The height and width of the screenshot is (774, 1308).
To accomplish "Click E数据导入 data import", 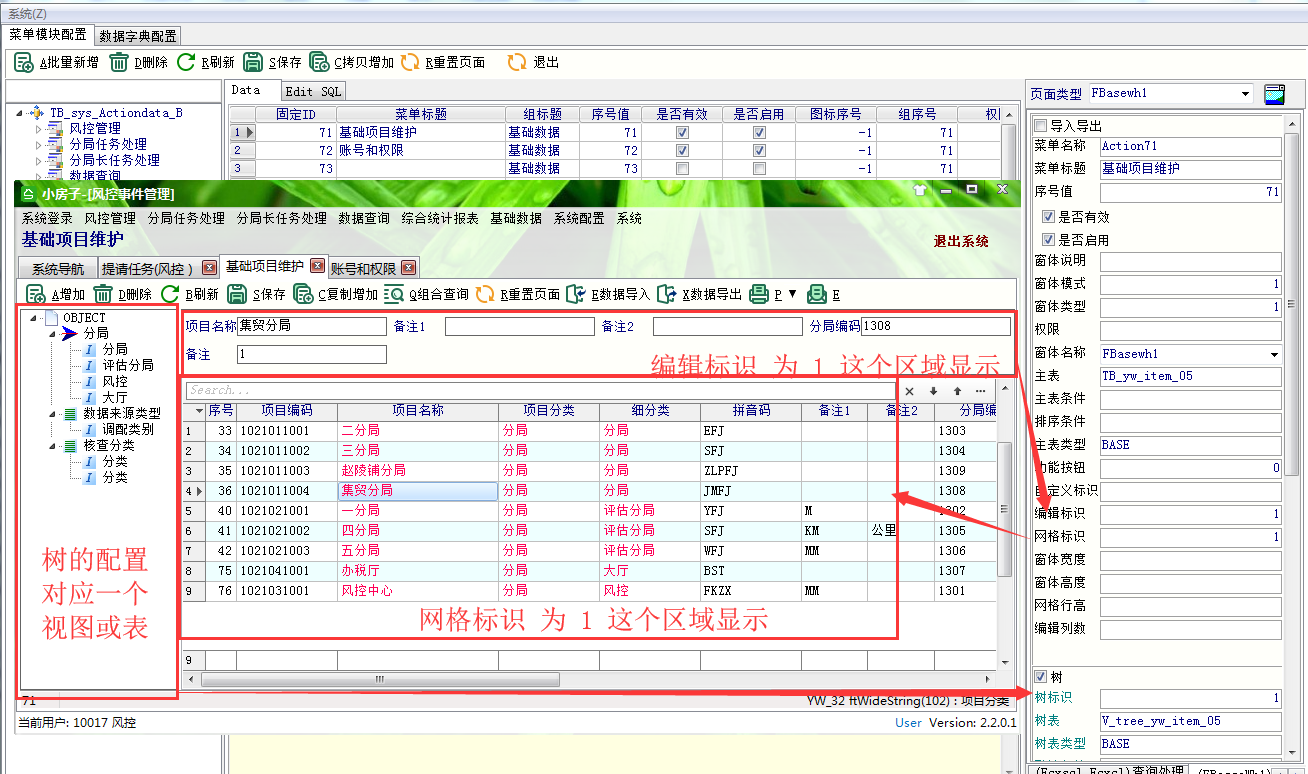I will 608,294.
